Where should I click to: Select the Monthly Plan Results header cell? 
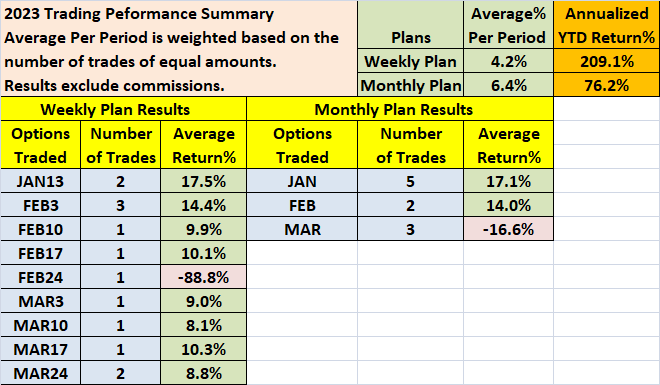400,109
